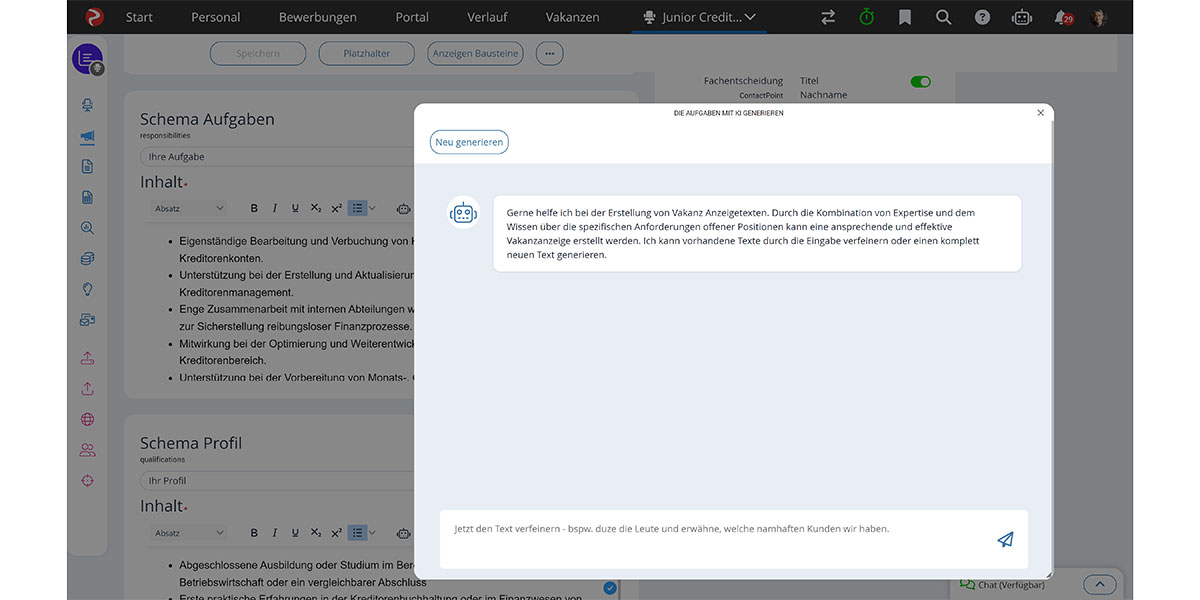Click the megaphone icon in left sidebar
1200x600 pixels.
[x=88, y=137]
